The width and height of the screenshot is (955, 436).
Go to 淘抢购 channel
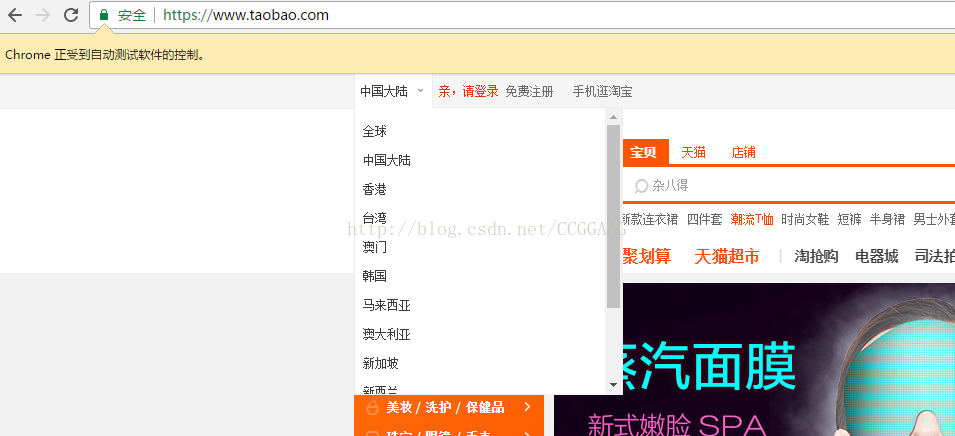(x=816, y=256)
